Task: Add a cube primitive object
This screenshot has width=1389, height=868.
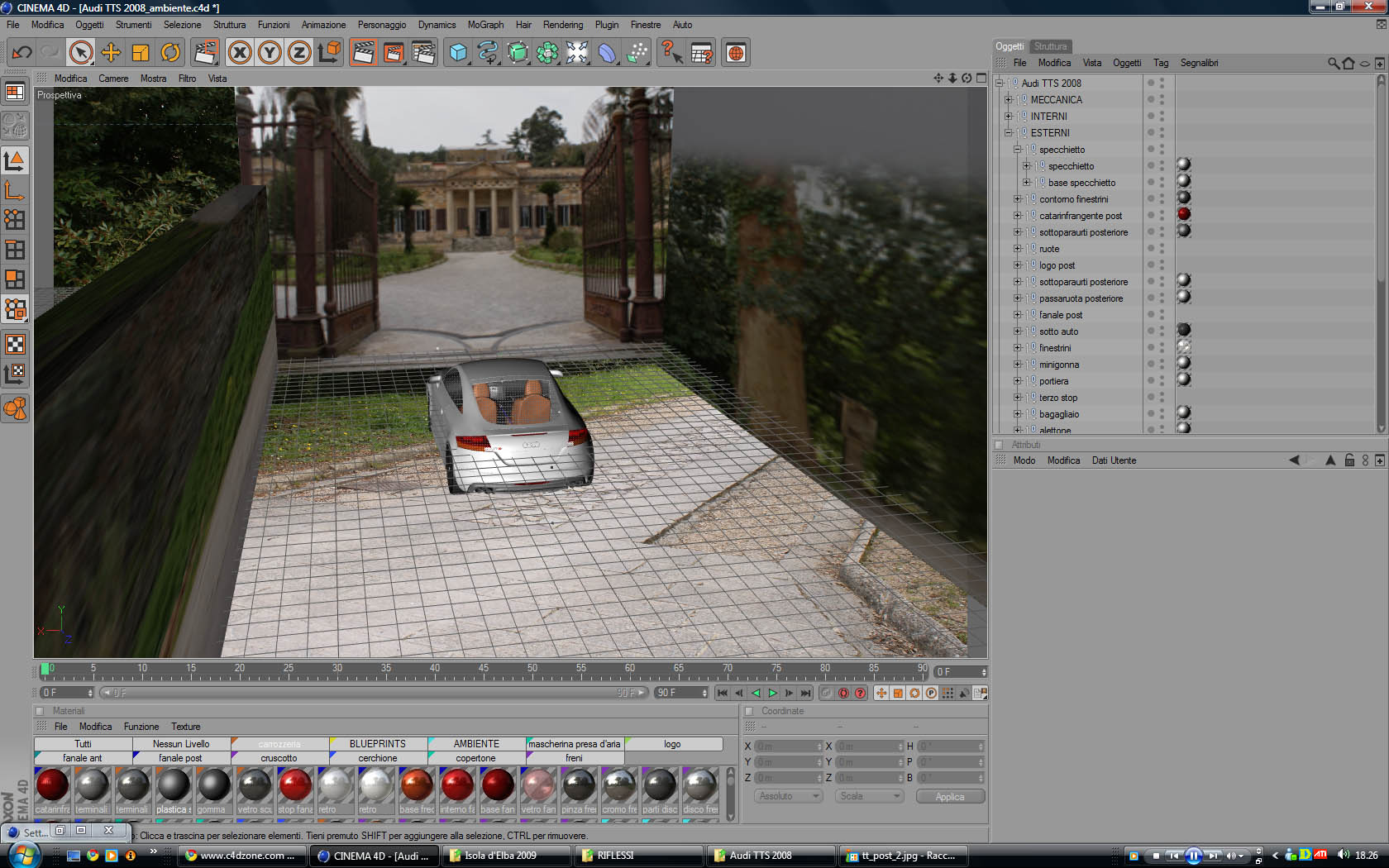Action: point(458,53)
